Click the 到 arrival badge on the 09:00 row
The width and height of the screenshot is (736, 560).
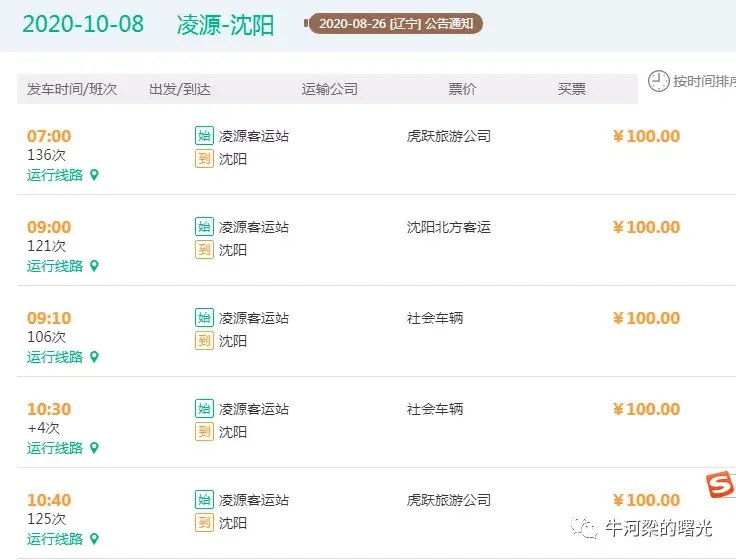(204, 250)
